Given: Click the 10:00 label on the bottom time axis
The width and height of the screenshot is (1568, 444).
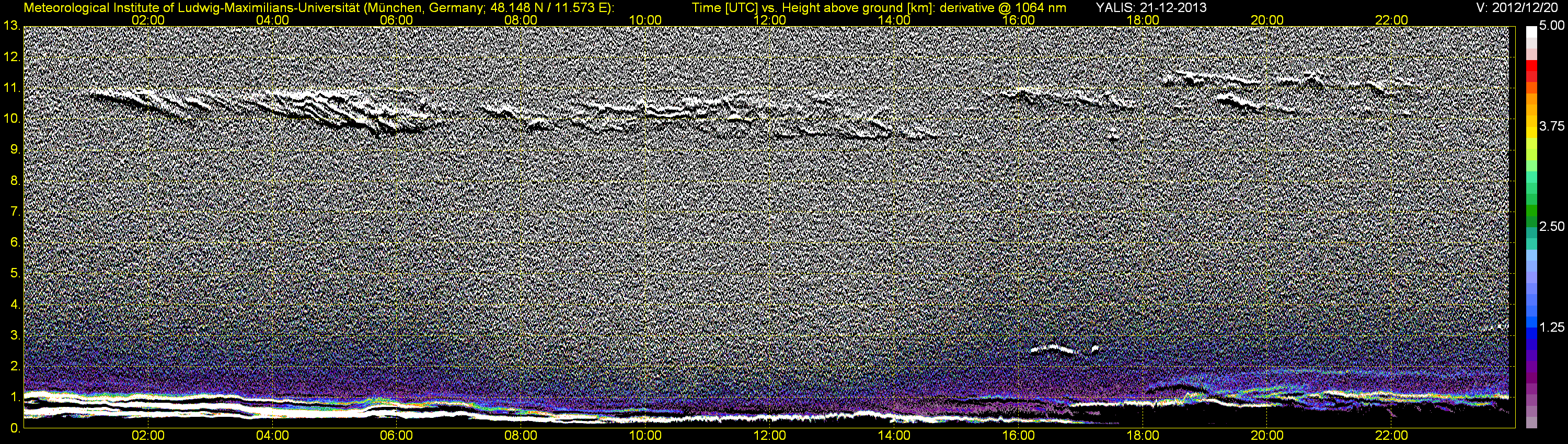Looking at the screenshot, I should 645,436.
